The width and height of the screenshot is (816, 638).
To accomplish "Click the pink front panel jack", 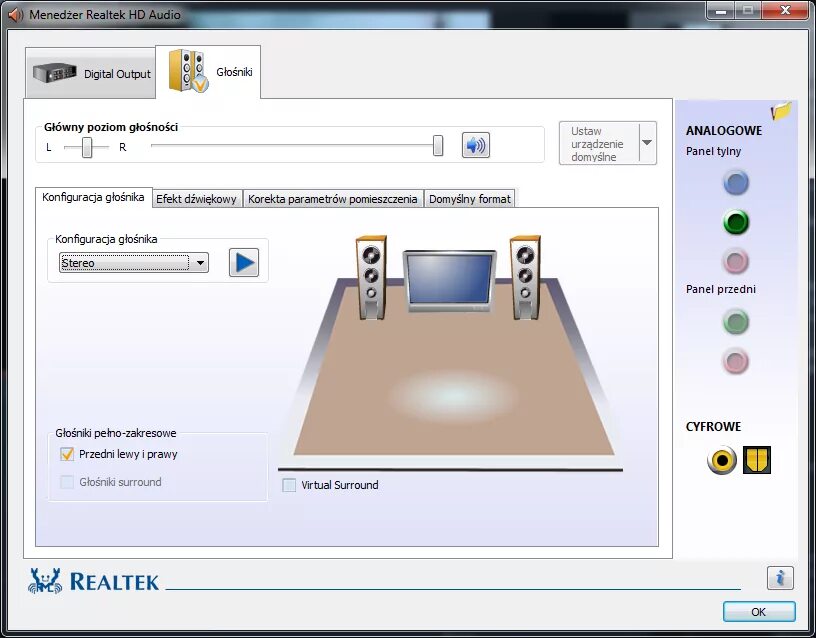I will (x=736, y=361).
